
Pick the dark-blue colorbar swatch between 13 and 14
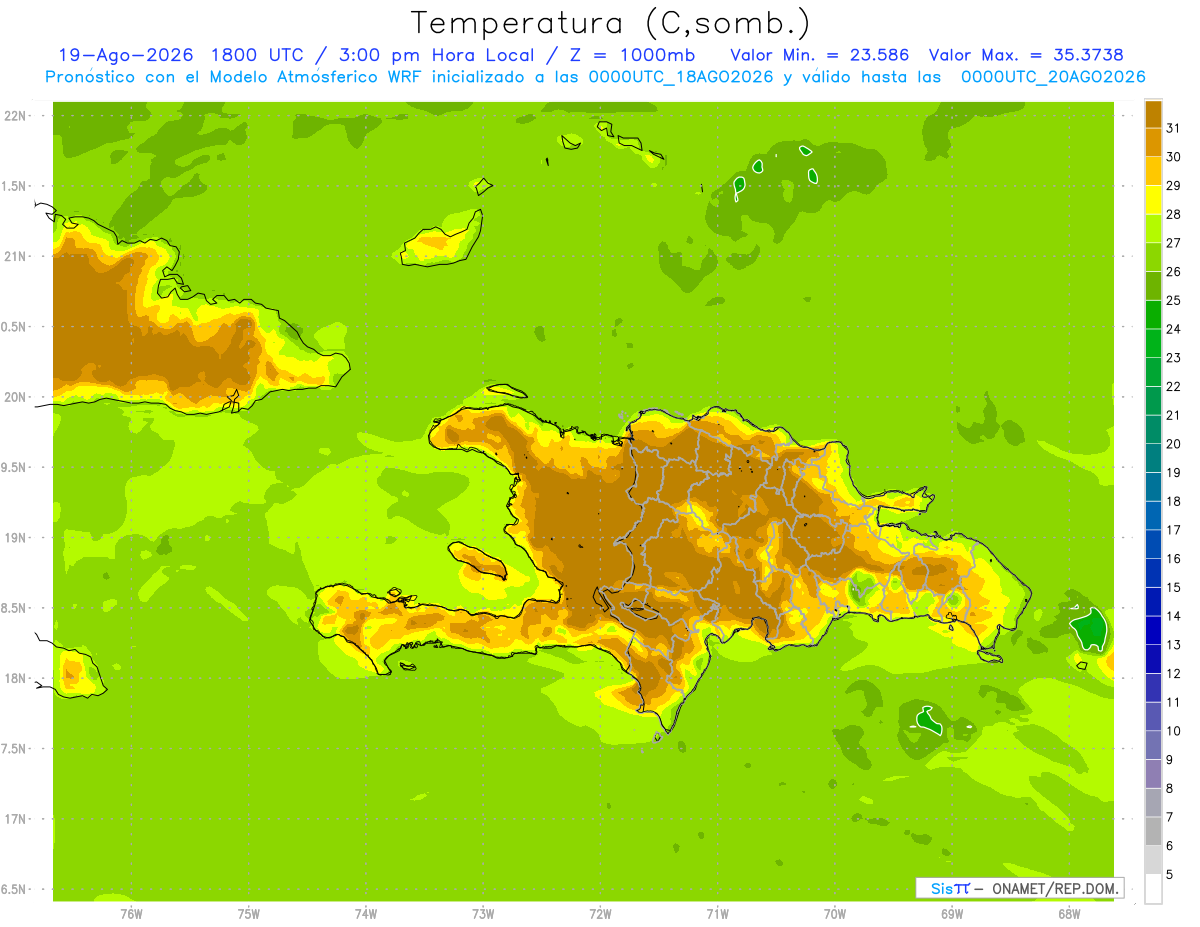1153,630
